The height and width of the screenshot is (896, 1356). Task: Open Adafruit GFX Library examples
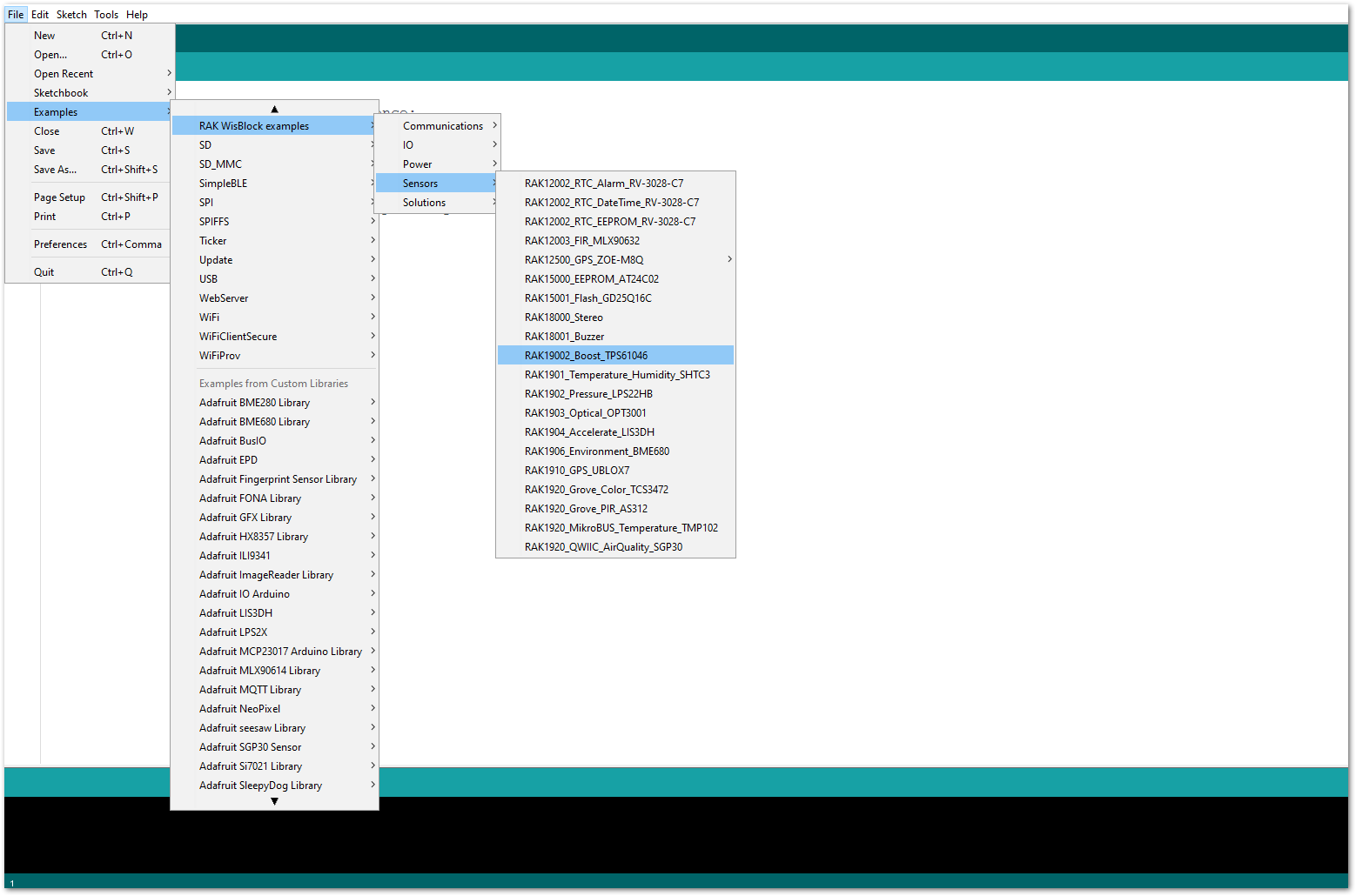(274, 518)
